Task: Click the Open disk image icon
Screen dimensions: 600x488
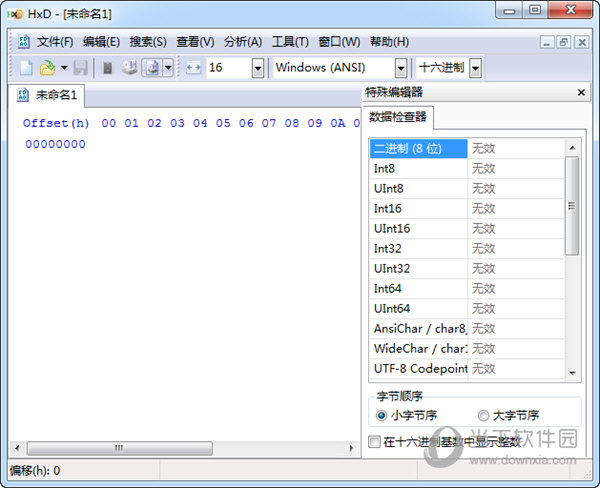Action: click(152, 68)
